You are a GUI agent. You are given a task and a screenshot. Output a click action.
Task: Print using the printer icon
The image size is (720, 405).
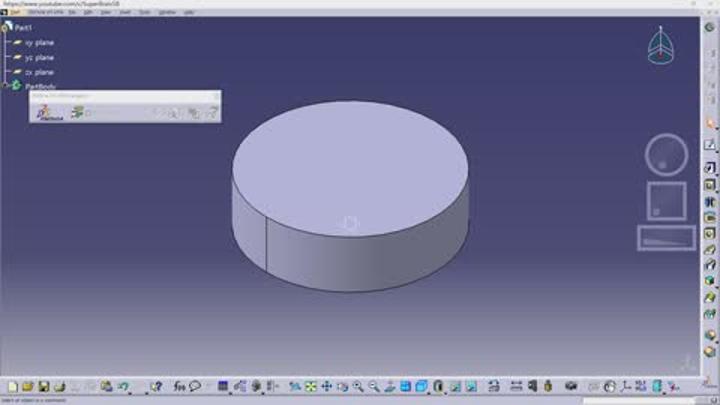(x=59, y=387)
